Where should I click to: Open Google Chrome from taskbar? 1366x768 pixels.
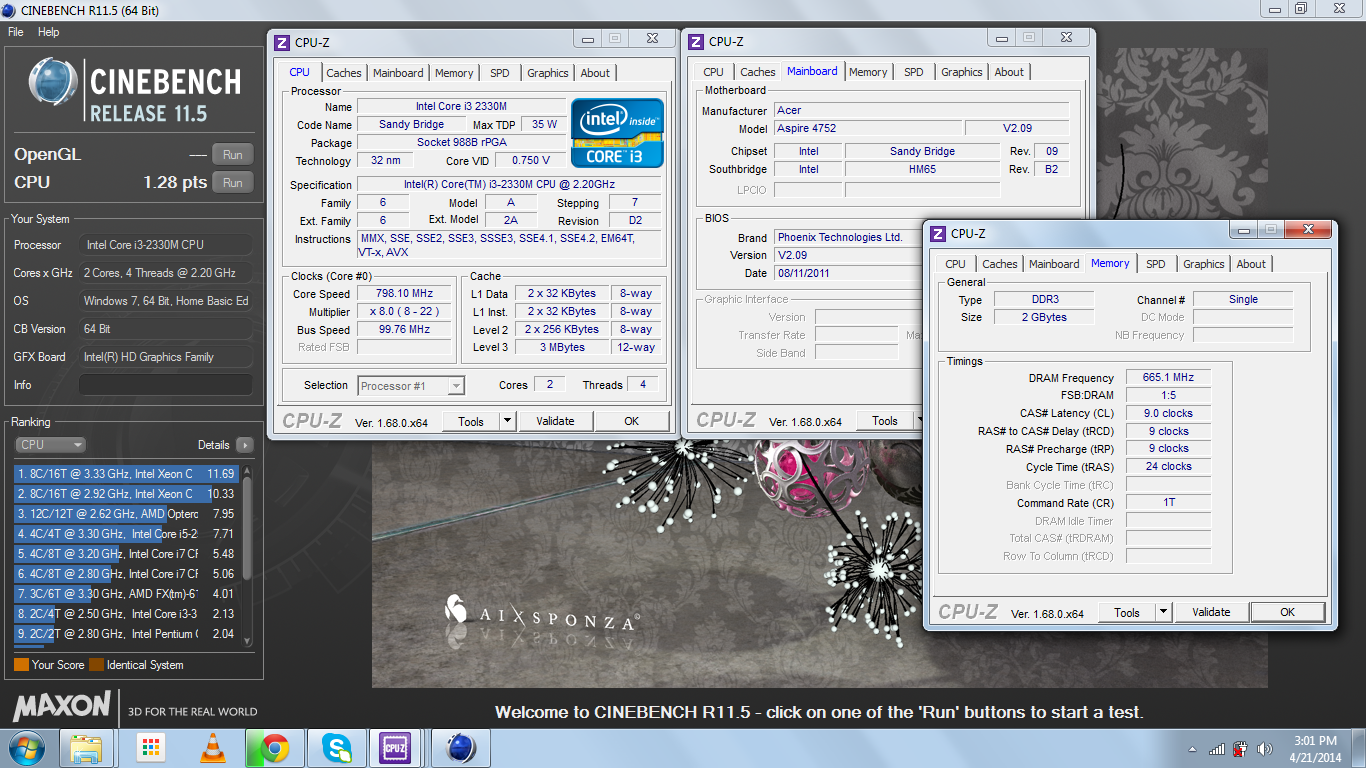[x=275, y=748]
